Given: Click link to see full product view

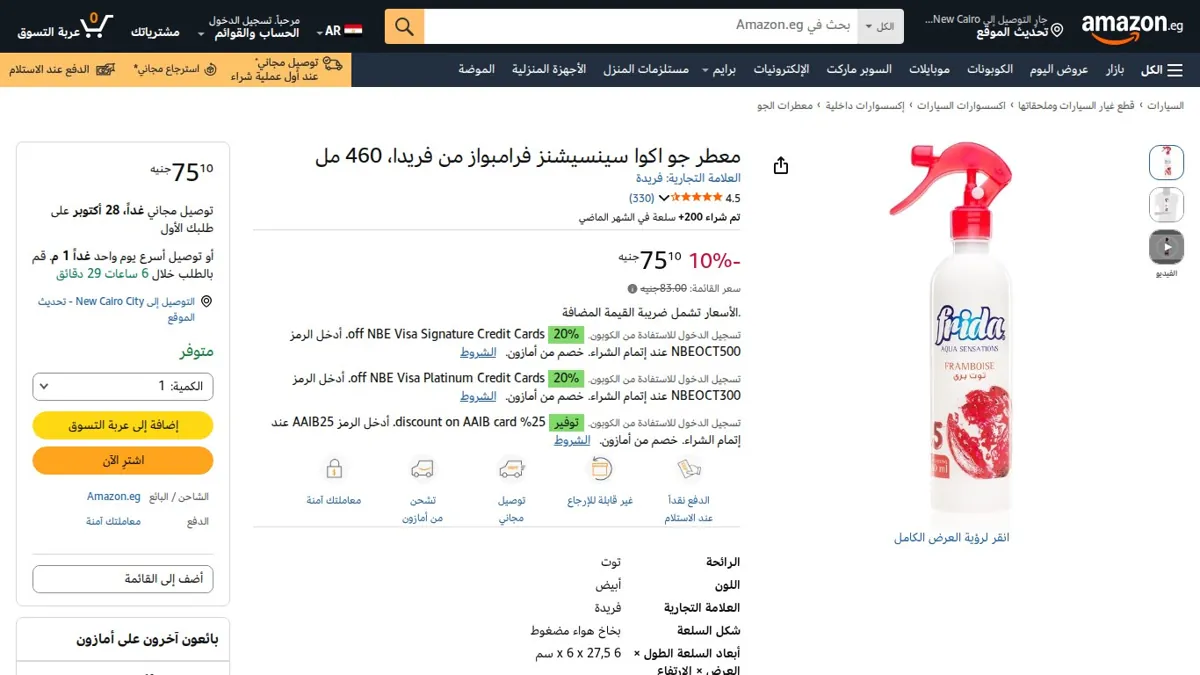Looking at the screenshot, I should click(x=951, y=537).
